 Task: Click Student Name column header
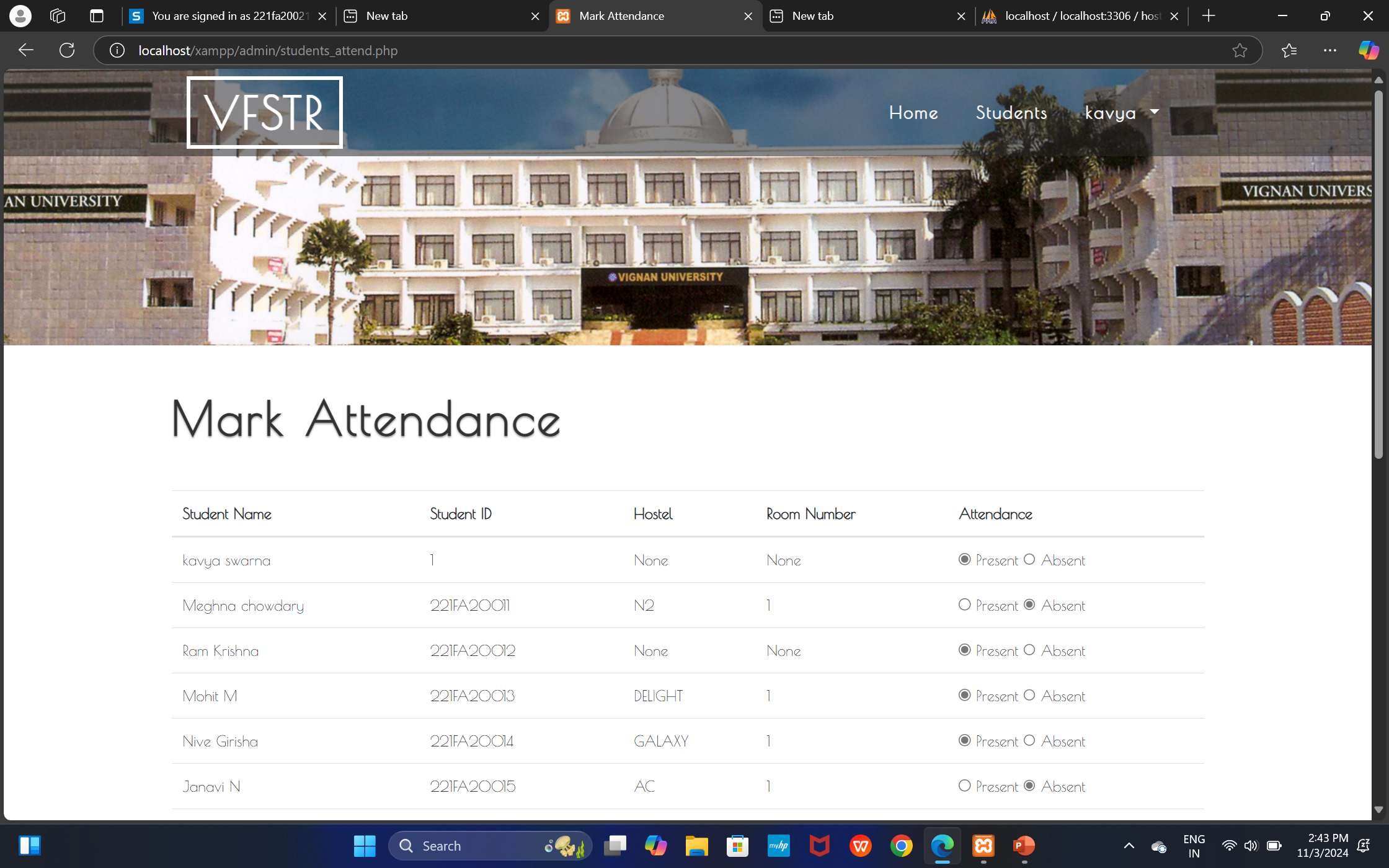click(x=227, y=513)
